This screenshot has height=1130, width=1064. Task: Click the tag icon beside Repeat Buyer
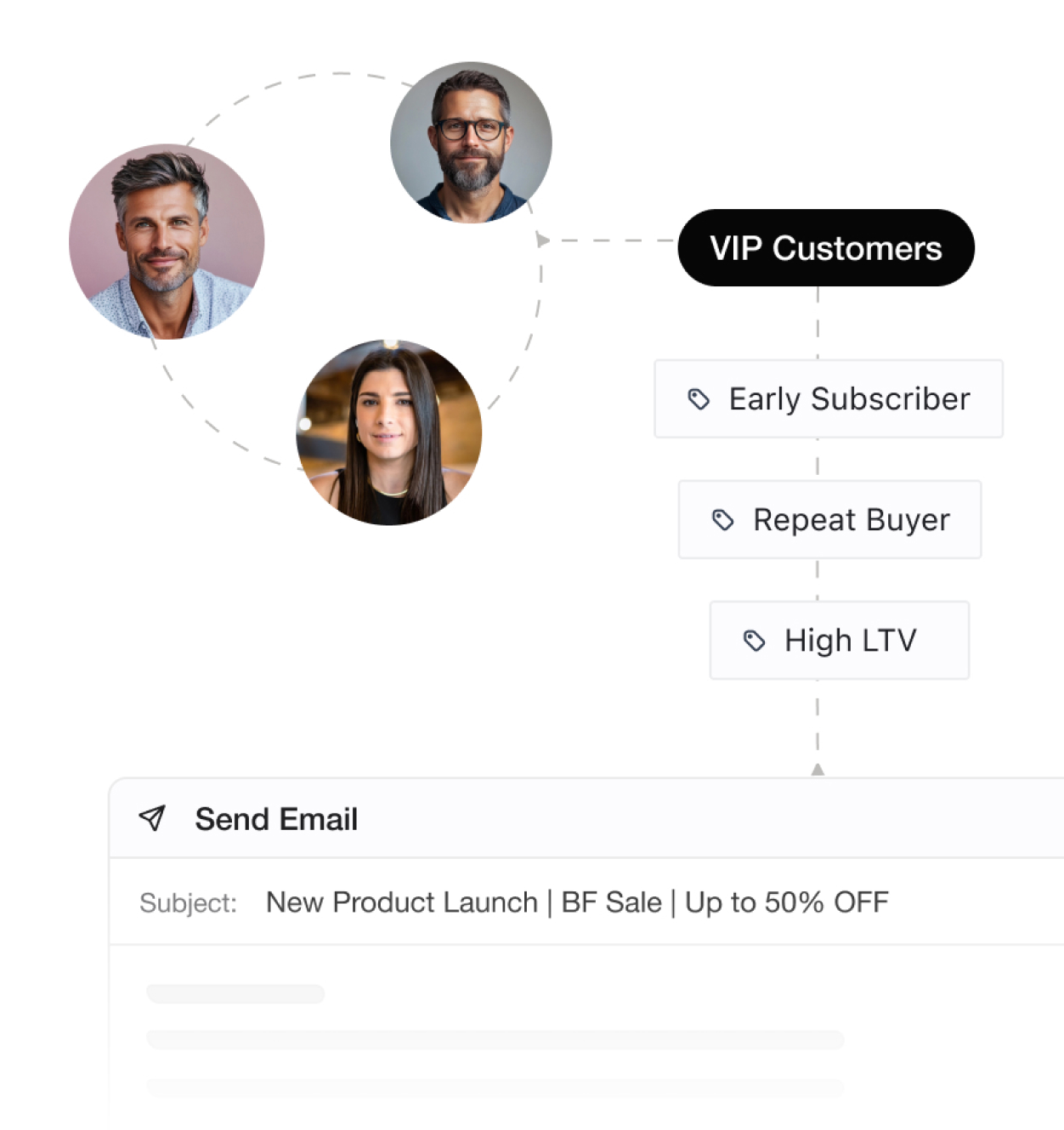point(722,520)
